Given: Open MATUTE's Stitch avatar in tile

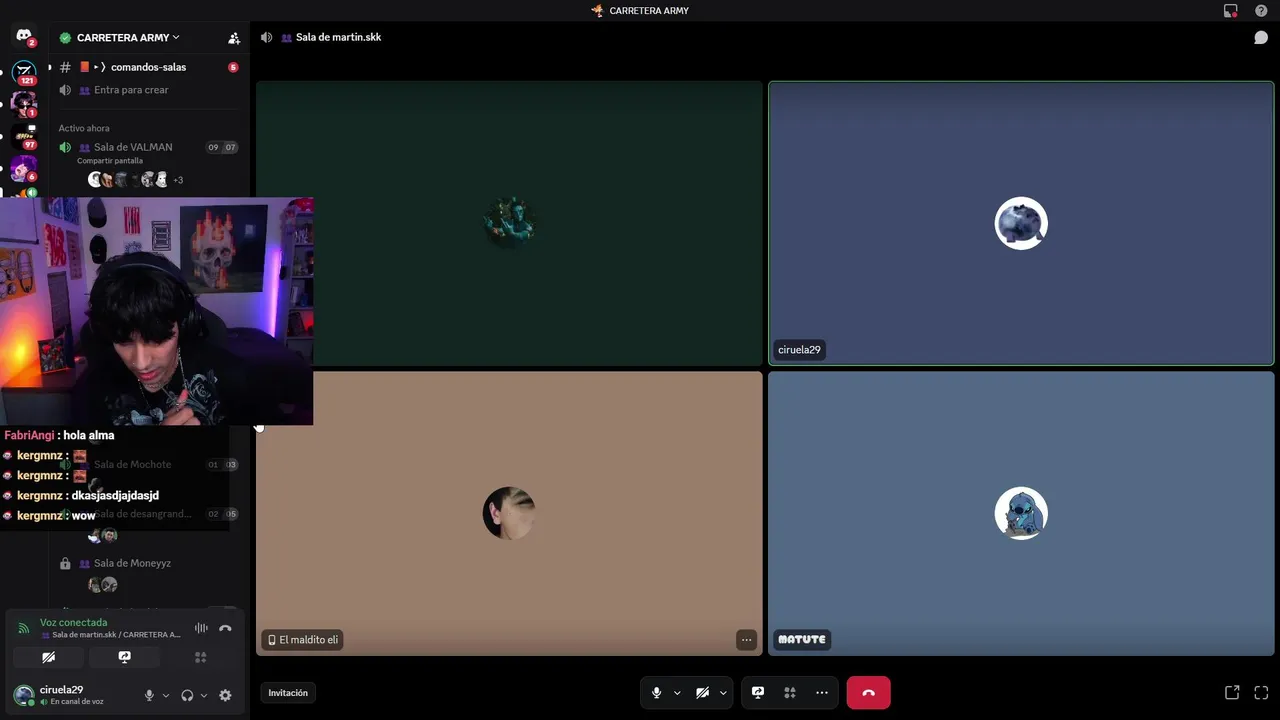Looking at the screenshot, I should 1021,513.
